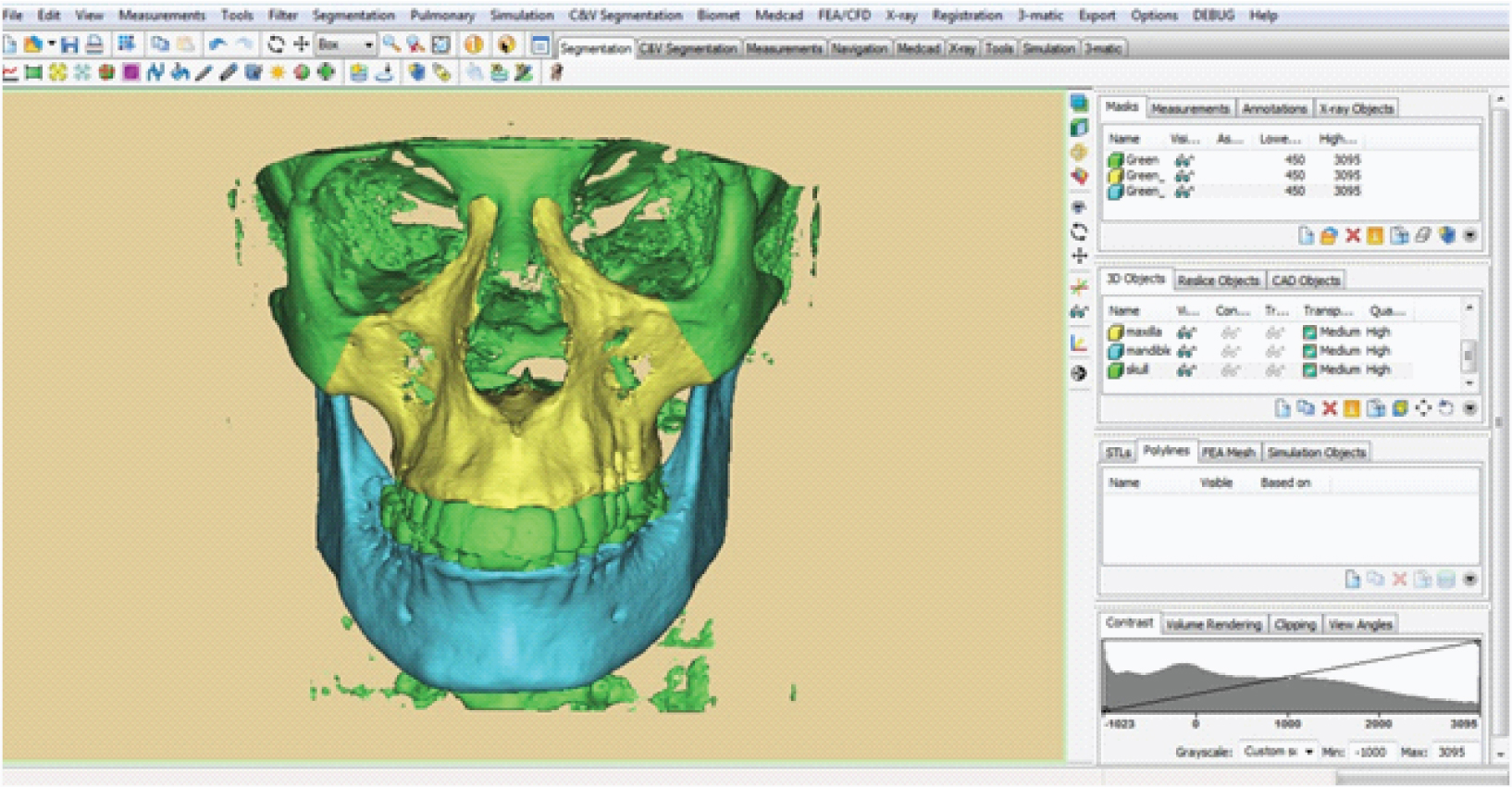Image resolution: width=1512 pixels, height=787 pixels.
Task: Click the Rotate view icon in the side strip
Action: click(1079, 231)
